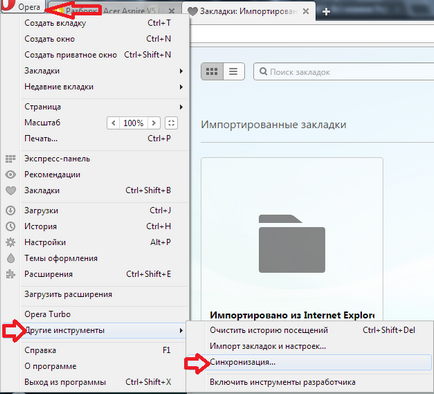Open a new tab with plus button
The width and height of the screenshot is (434, 394).
(326, 11)
